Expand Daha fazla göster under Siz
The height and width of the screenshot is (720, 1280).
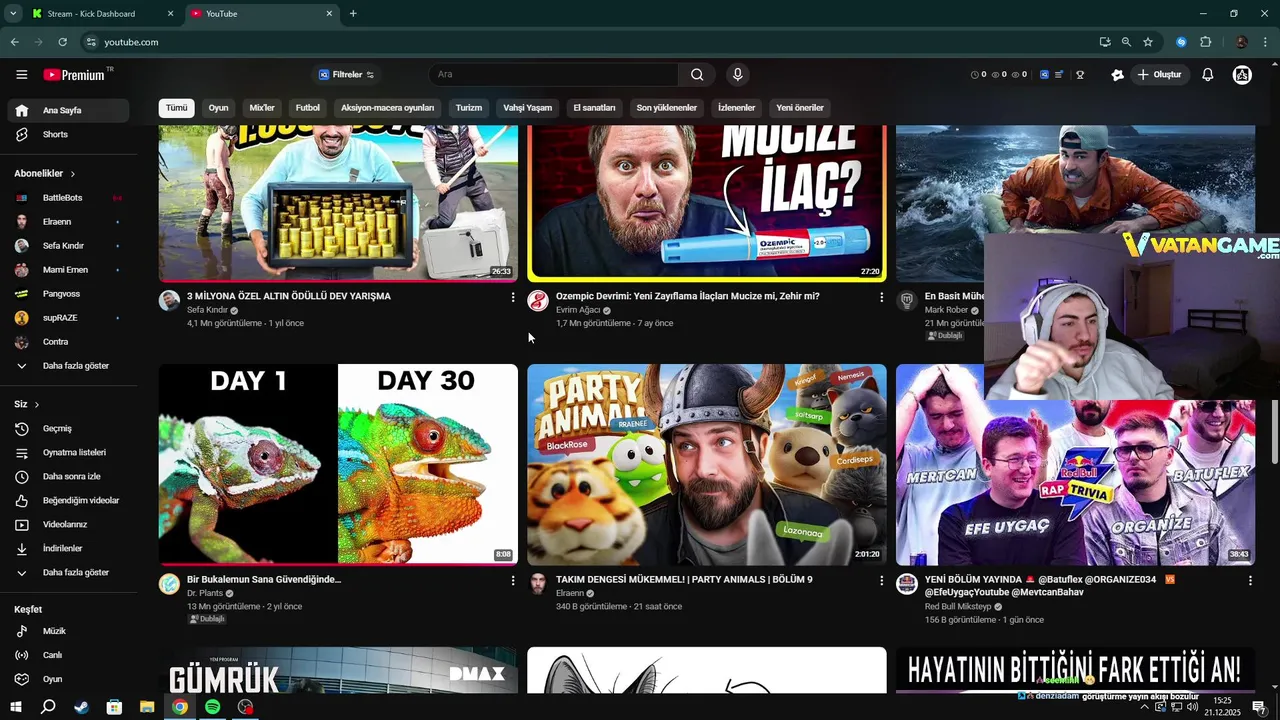point(70,572)
